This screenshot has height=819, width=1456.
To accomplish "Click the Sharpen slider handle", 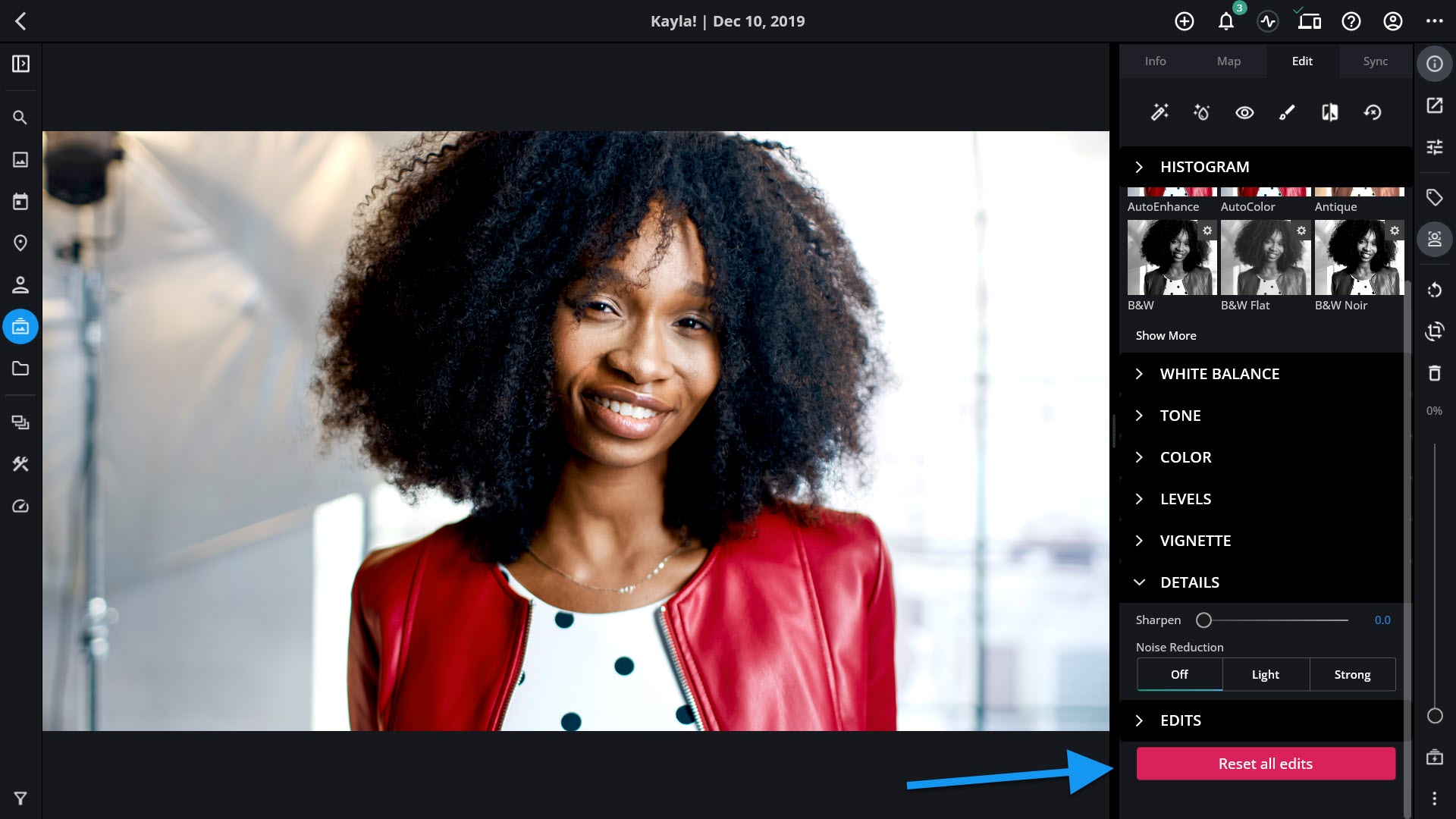I will 1203,620.
